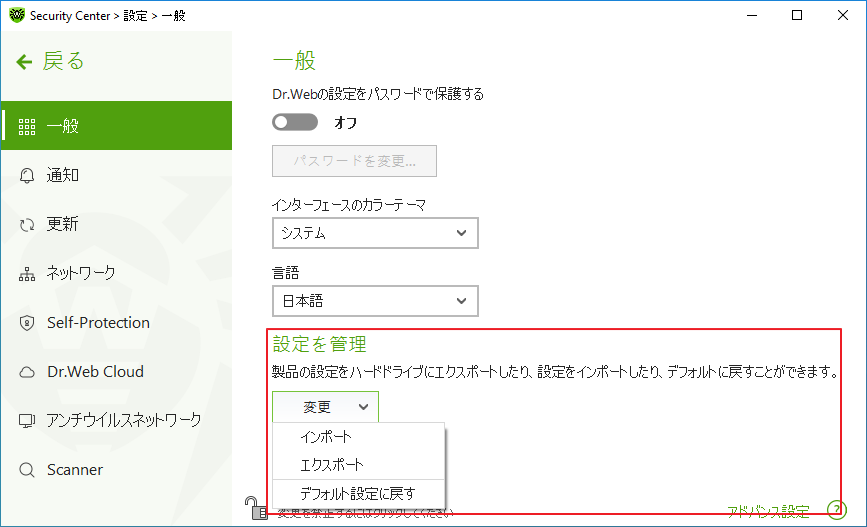Click the Dr.Webの設定をパスワードで保護する label

(378, 94)
